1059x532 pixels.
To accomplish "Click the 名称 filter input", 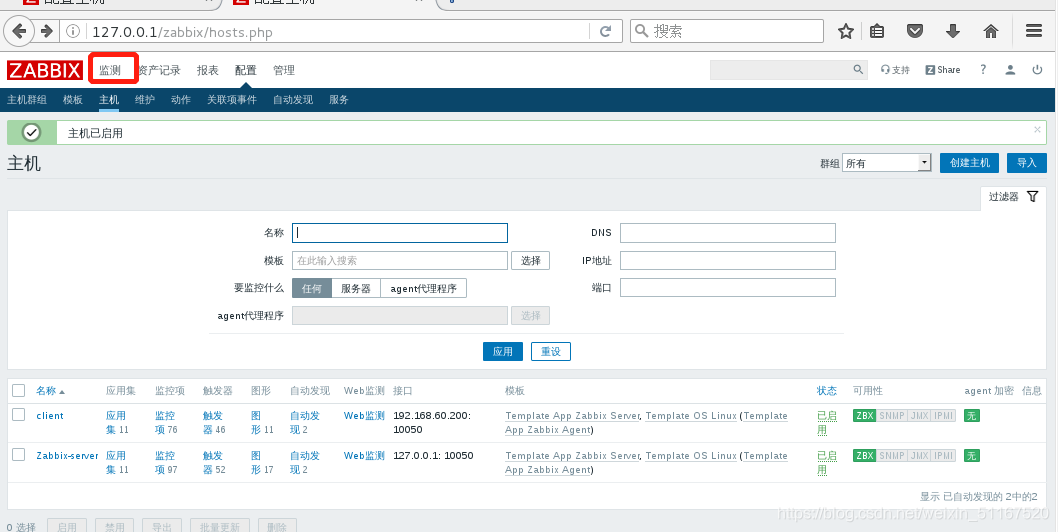I will [x=400, y=233].
